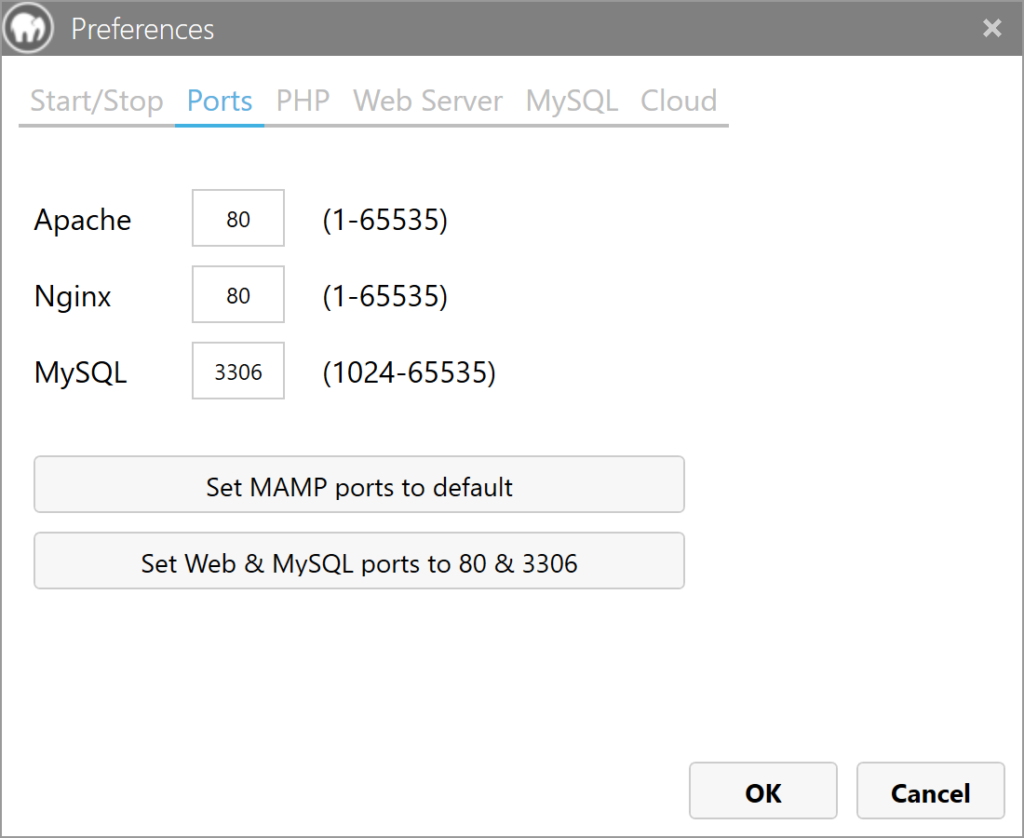Click the MySQL label beside the port field

pos(80,373)
